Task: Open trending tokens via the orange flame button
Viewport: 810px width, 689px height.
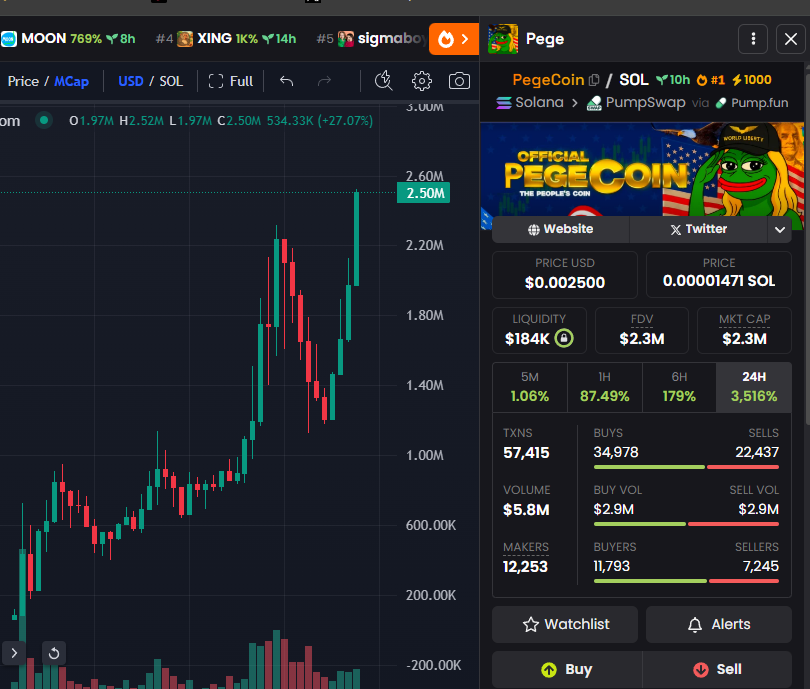Action: click(454, 39)
